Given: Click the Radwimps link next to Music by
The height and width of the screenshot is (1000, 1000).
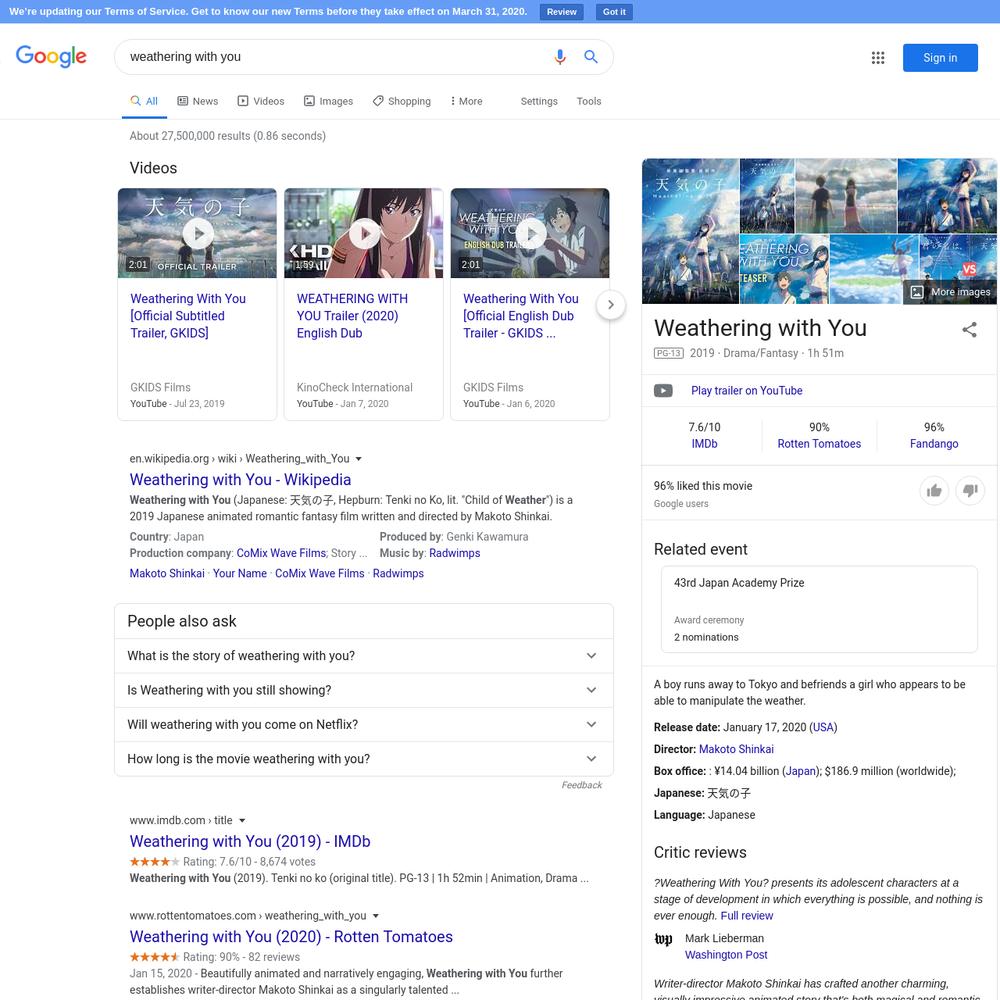Looking at the screenshot, I should (x=455, y=554).
